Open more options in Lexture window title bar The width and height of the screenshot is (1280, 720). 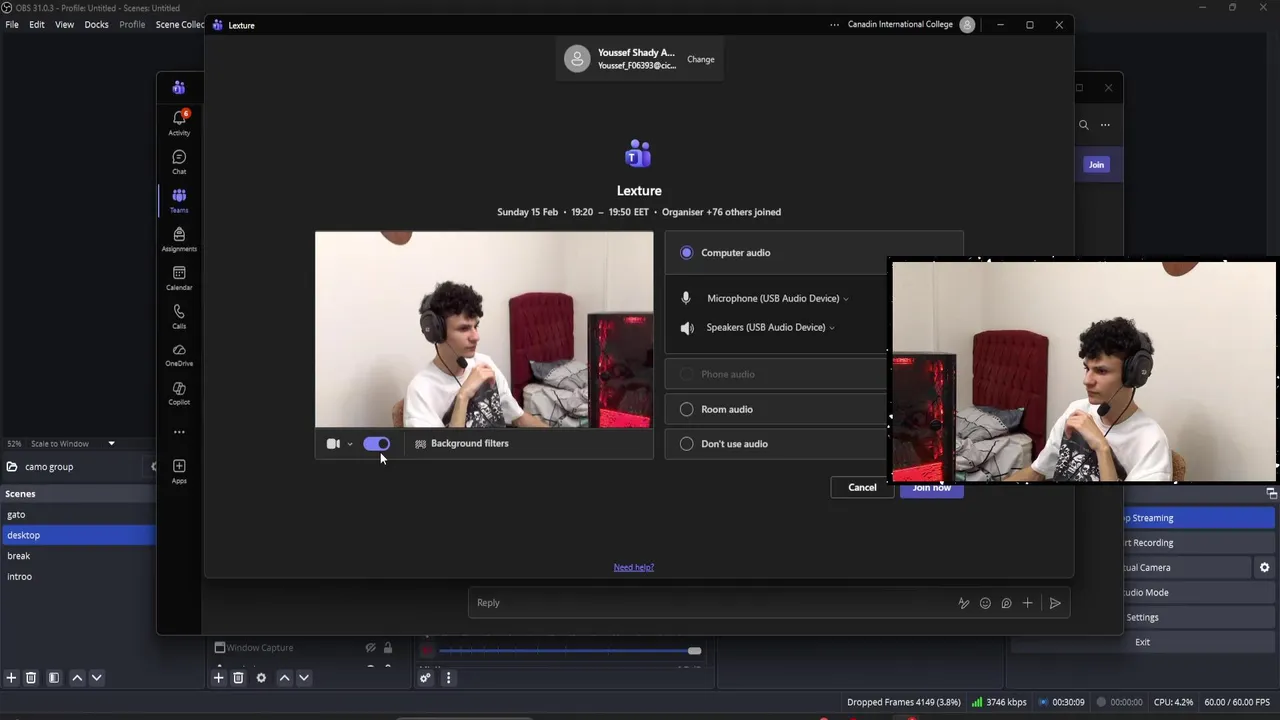tap(834, 25)
